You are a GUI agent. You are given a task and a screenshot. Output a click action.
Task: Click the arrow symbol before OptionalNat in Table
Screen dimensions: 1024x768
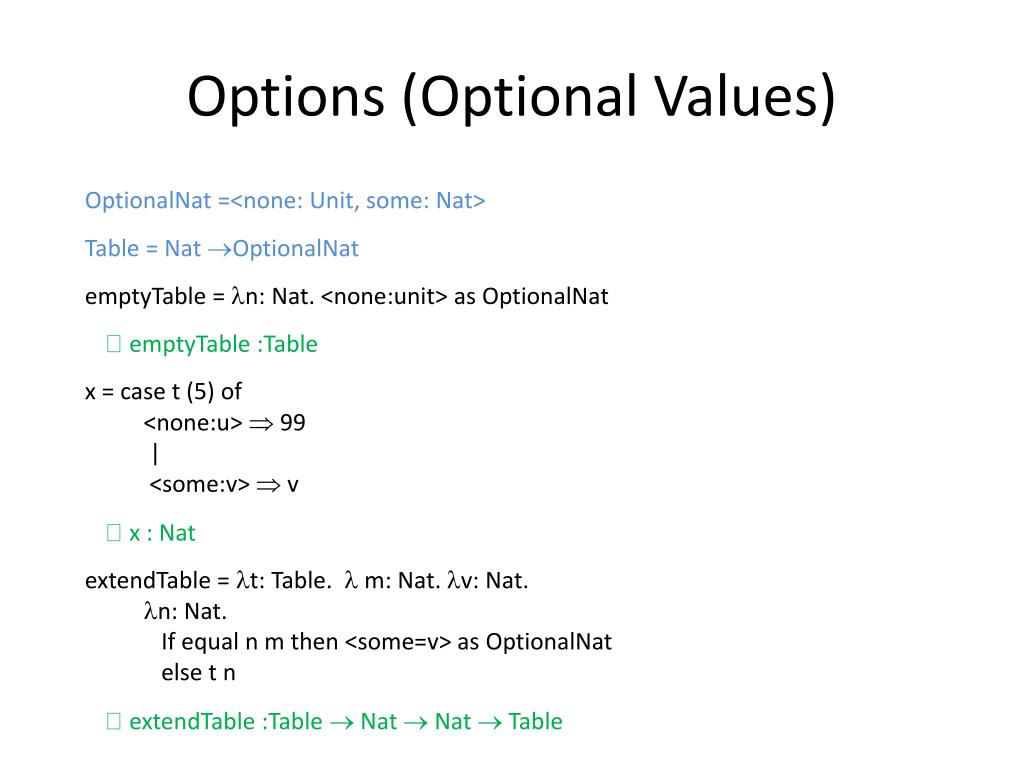tap(220, 250)
